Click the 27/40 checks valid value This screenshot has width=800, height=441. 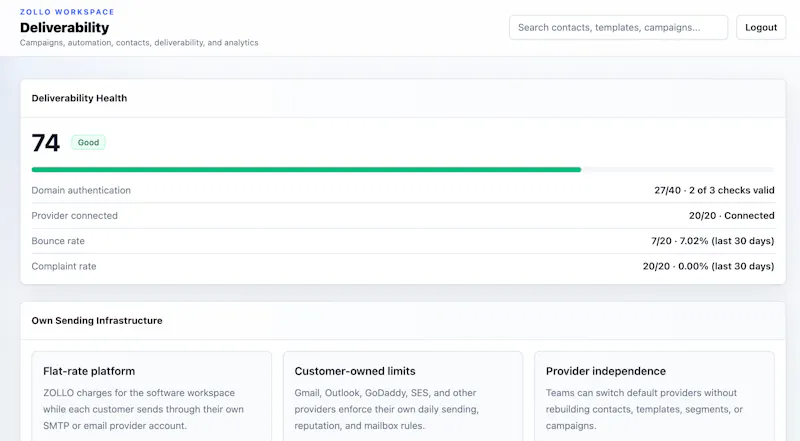coord(714,190)
